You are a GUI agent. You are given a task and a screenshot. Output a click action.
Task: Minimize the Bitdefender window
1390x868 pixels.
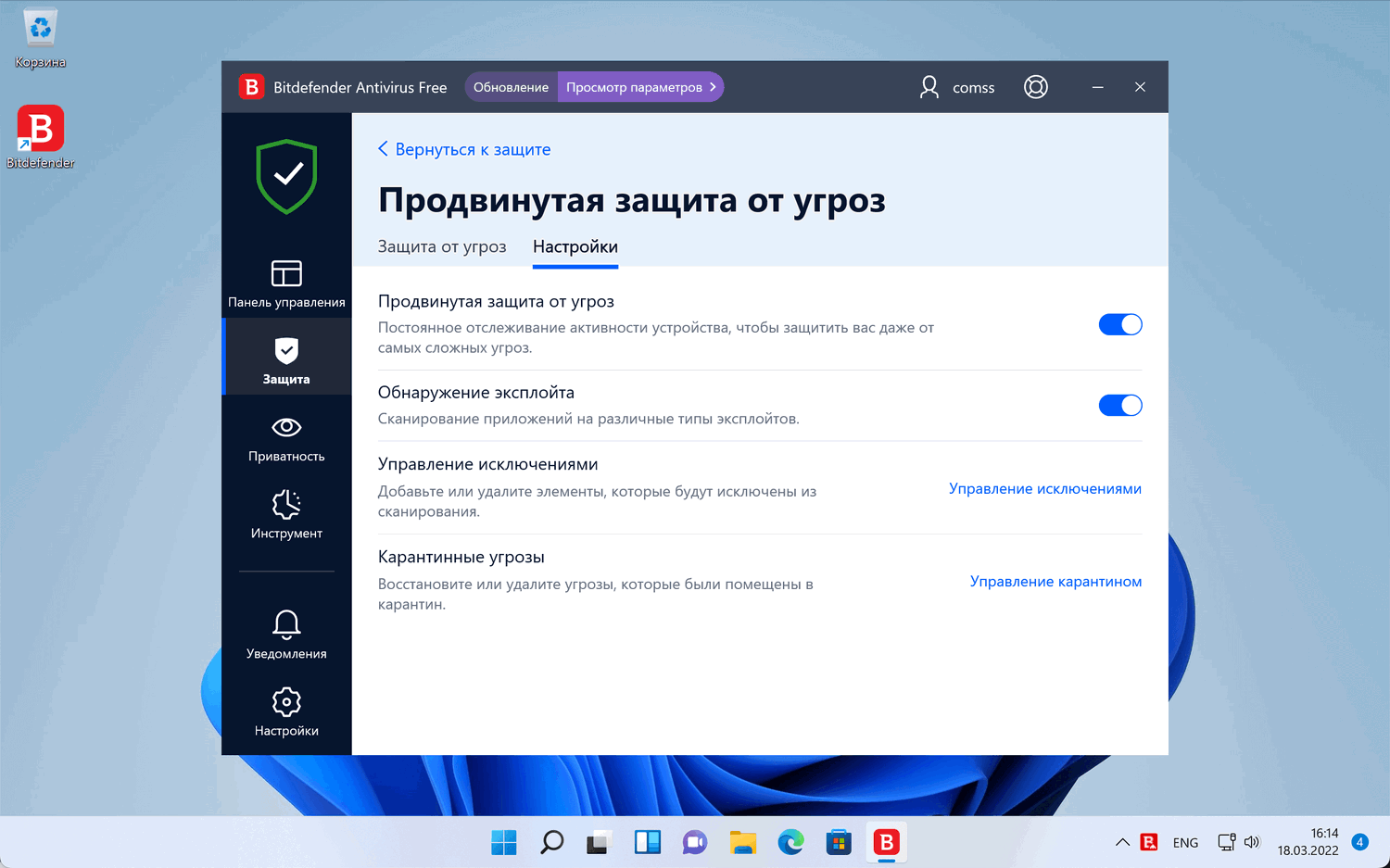pos(1097,87)
